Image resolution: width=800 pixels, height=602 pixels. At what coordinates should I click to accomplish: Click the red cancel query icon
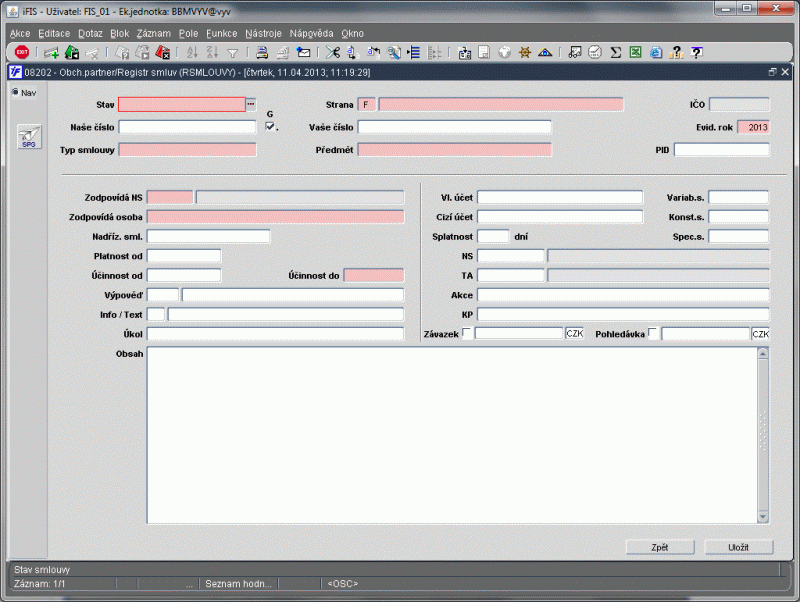[x=163, y=52]
